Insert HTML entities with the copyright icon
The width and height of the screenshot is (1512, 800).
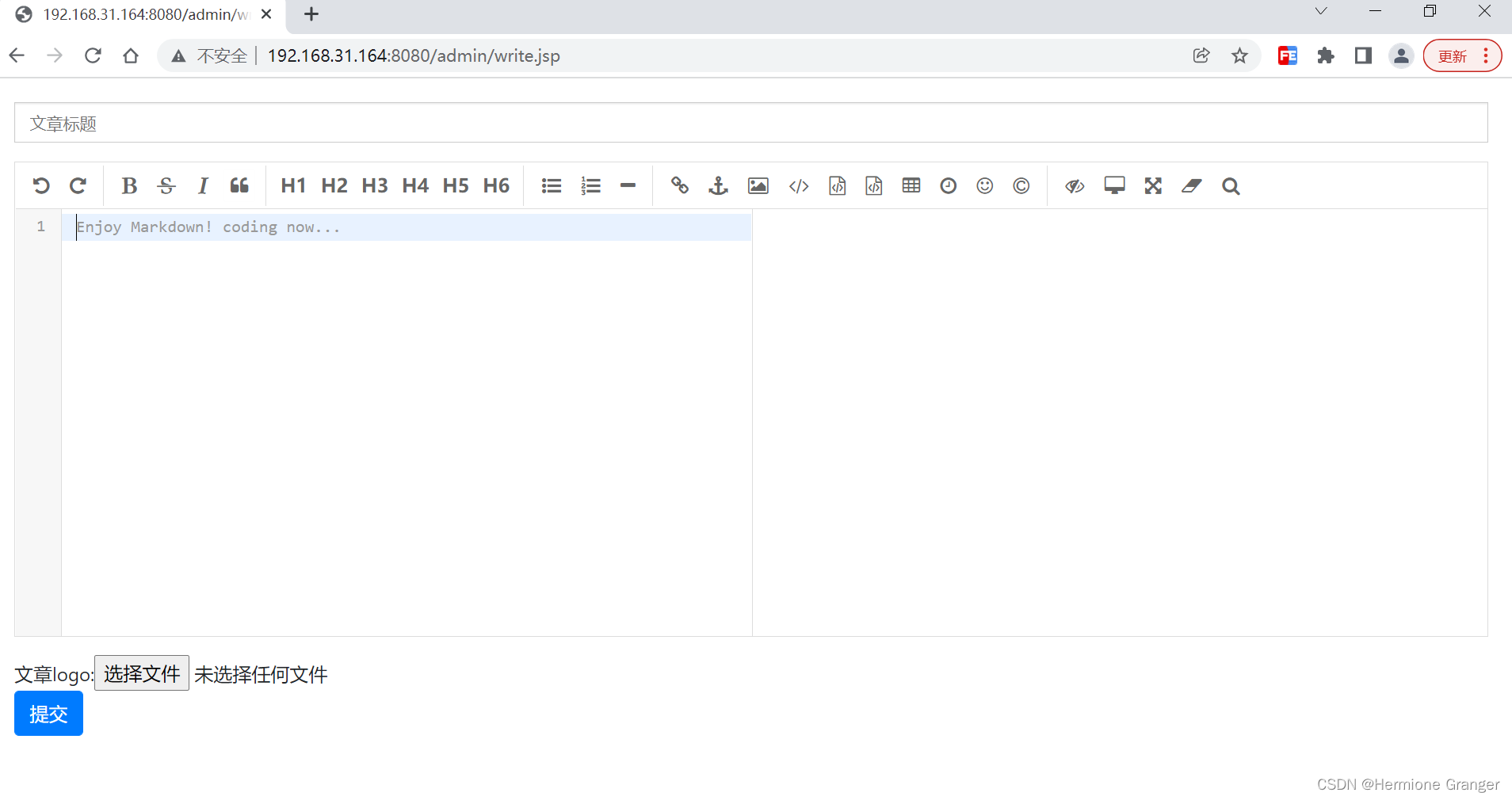pos(1021,186)
